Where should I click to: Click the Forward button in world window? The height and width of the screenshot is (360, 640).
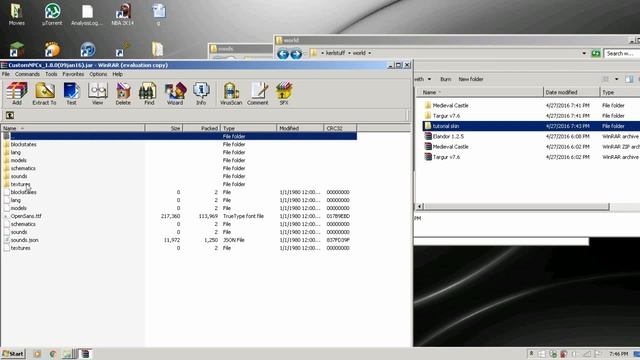pyautogui.click(x=296, y=53)
